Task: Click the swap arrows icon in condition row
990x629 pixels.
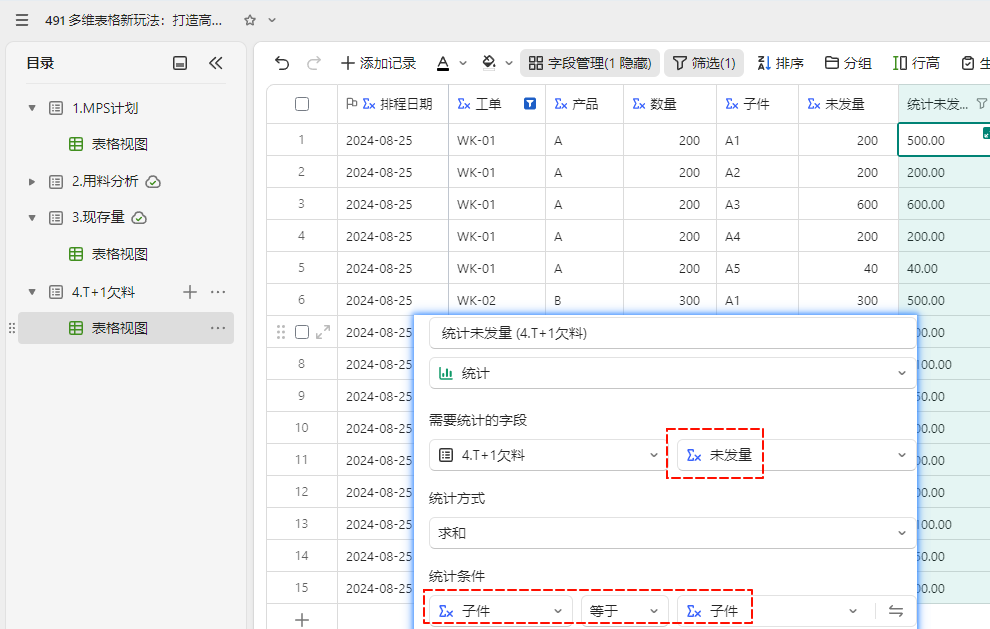Action: 895,611
